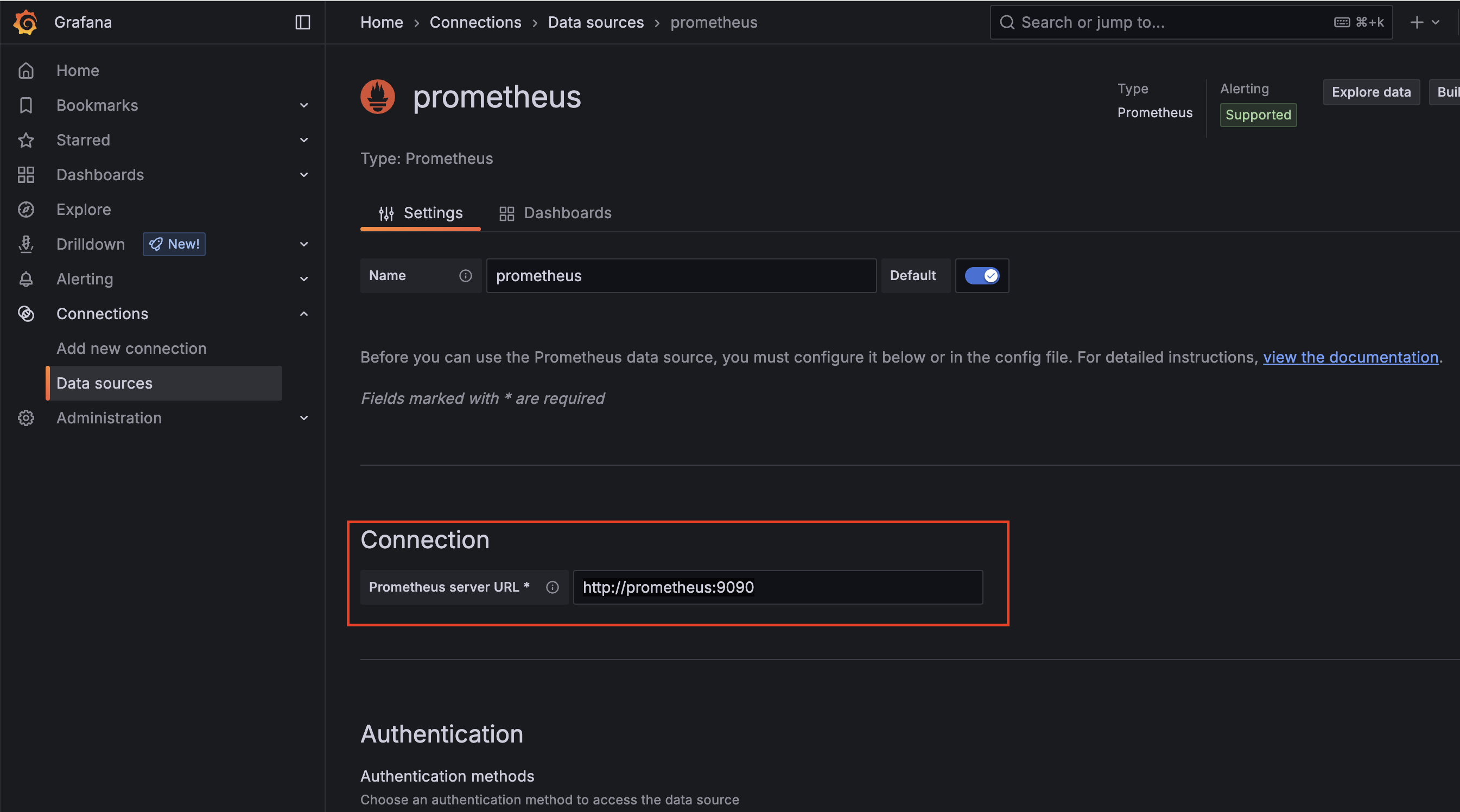This screenshot has height=812, width=1460.
Task: Click the Explore data button
Action: (1371, 92)
